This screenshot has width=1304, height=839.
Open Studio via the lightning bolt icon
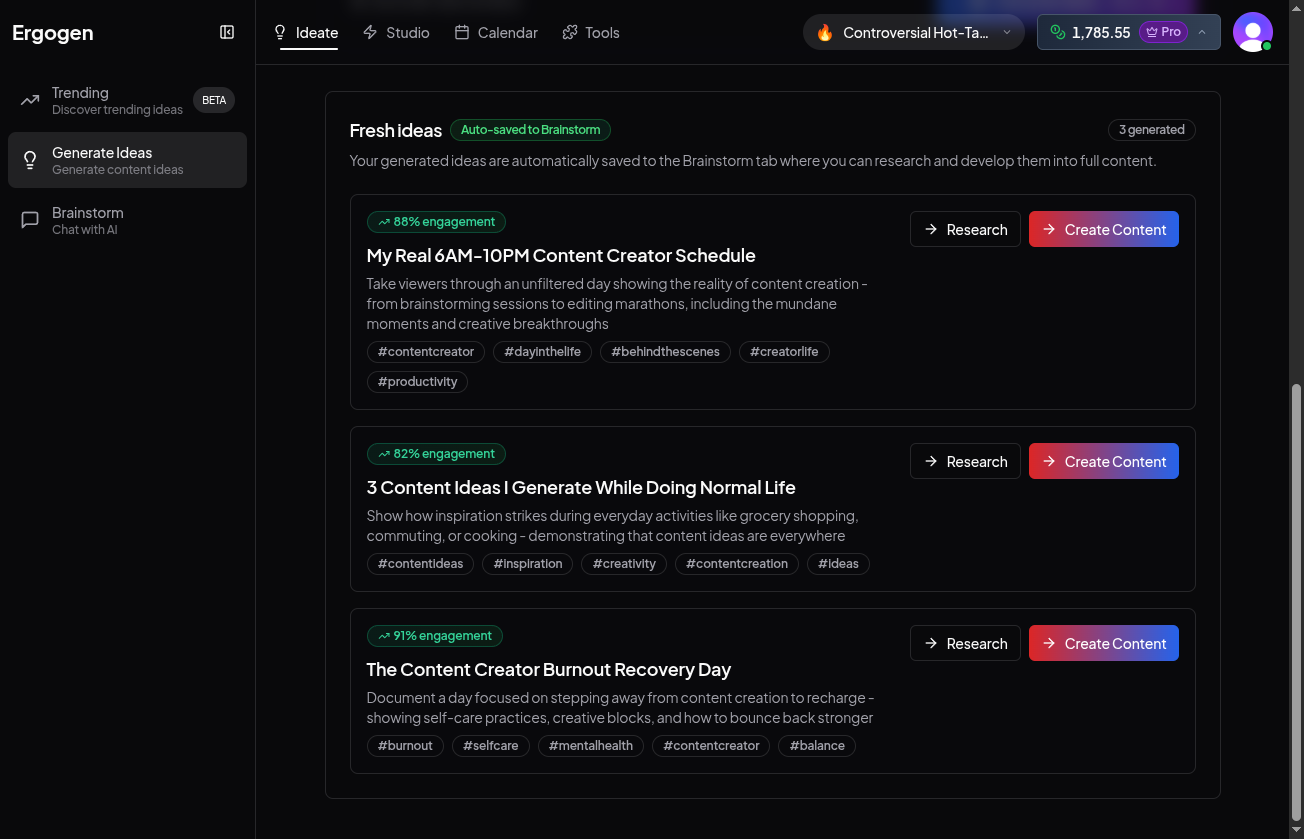click(369, 32)
